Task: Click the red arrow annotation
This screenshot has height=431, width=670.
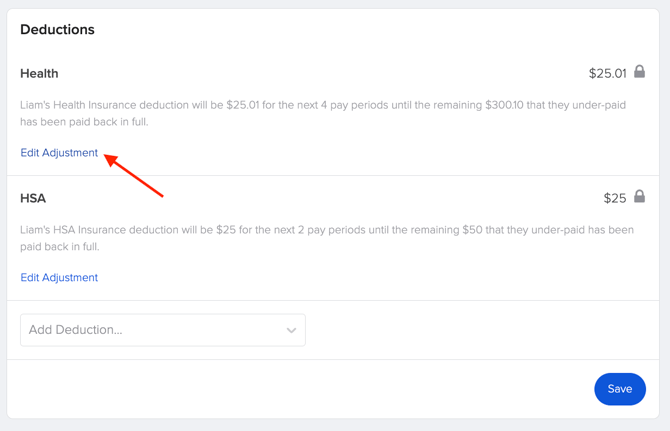Action: coord(133,175)
